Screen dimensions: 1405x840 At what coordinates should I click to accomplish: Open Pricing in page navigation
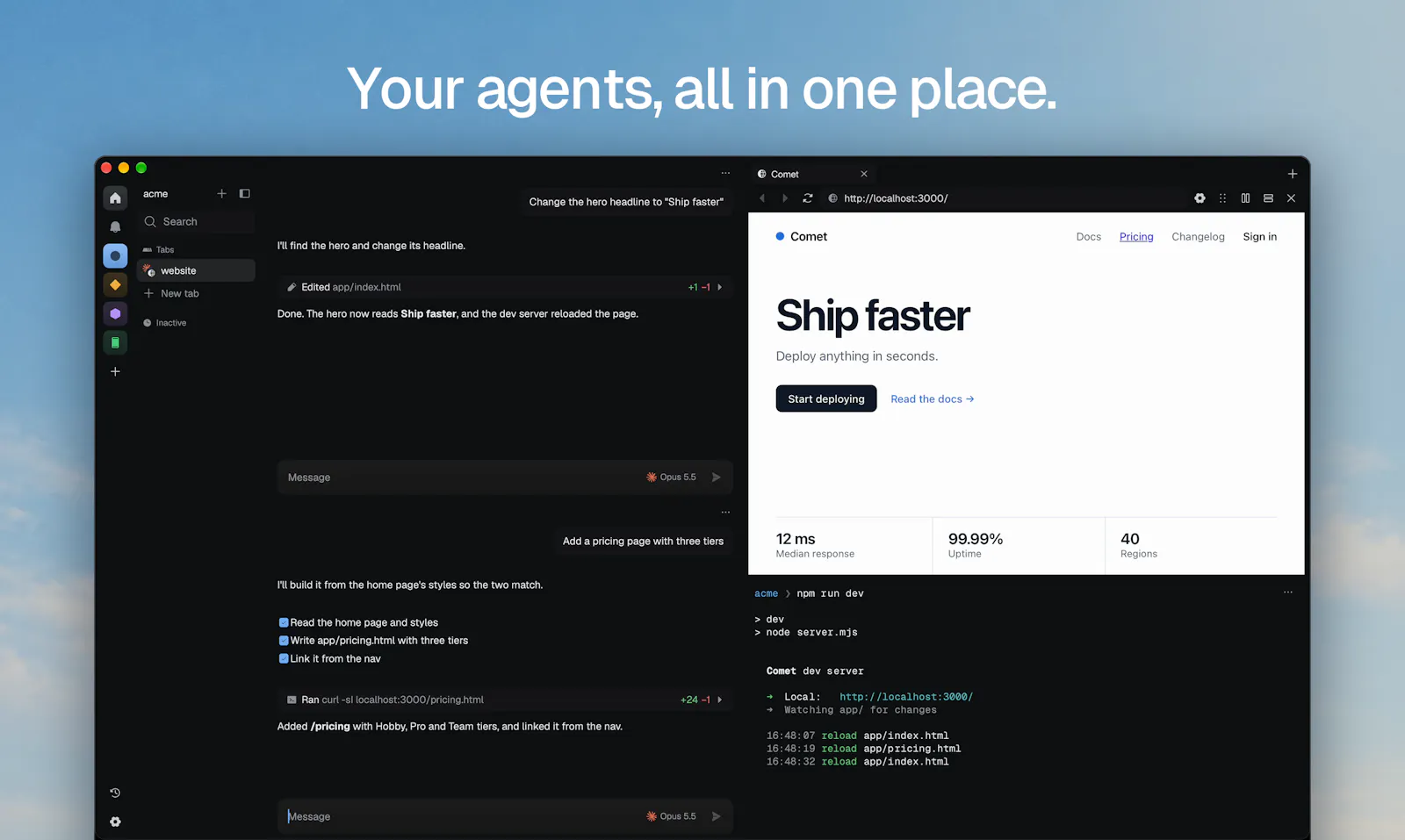coord(1136,237)
